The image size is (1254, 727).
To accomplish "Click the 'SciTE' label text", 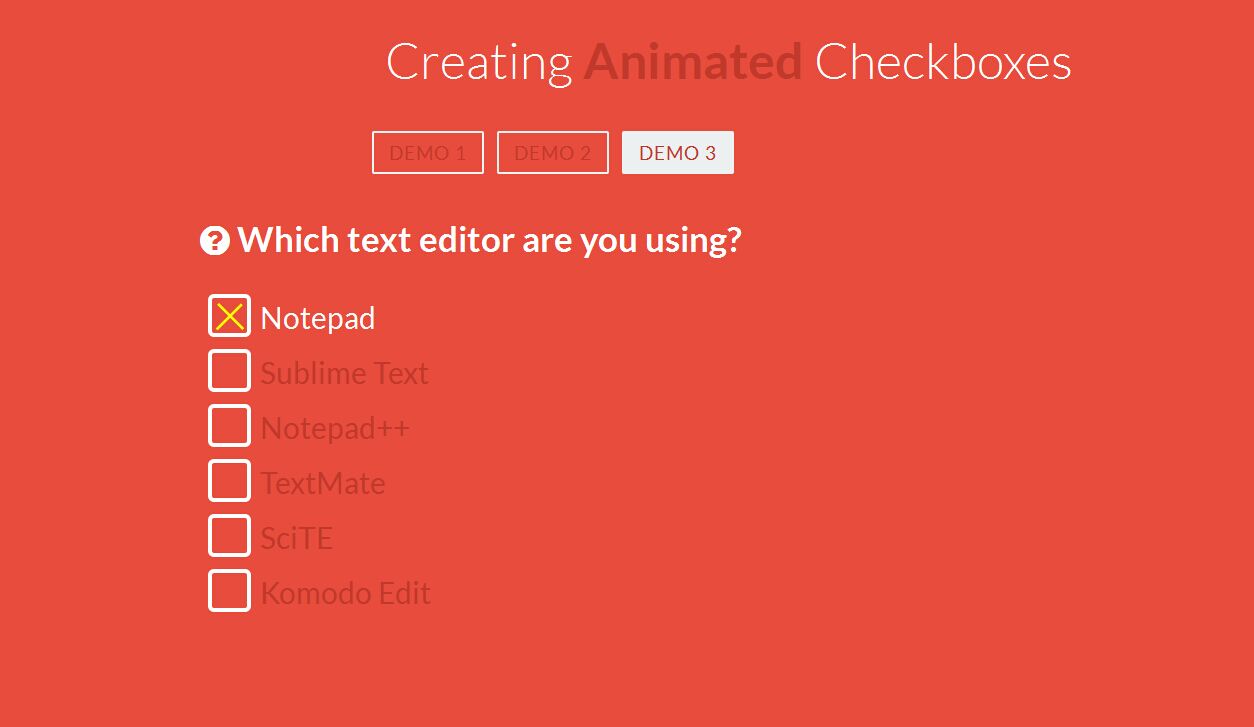I will point(296,538).
